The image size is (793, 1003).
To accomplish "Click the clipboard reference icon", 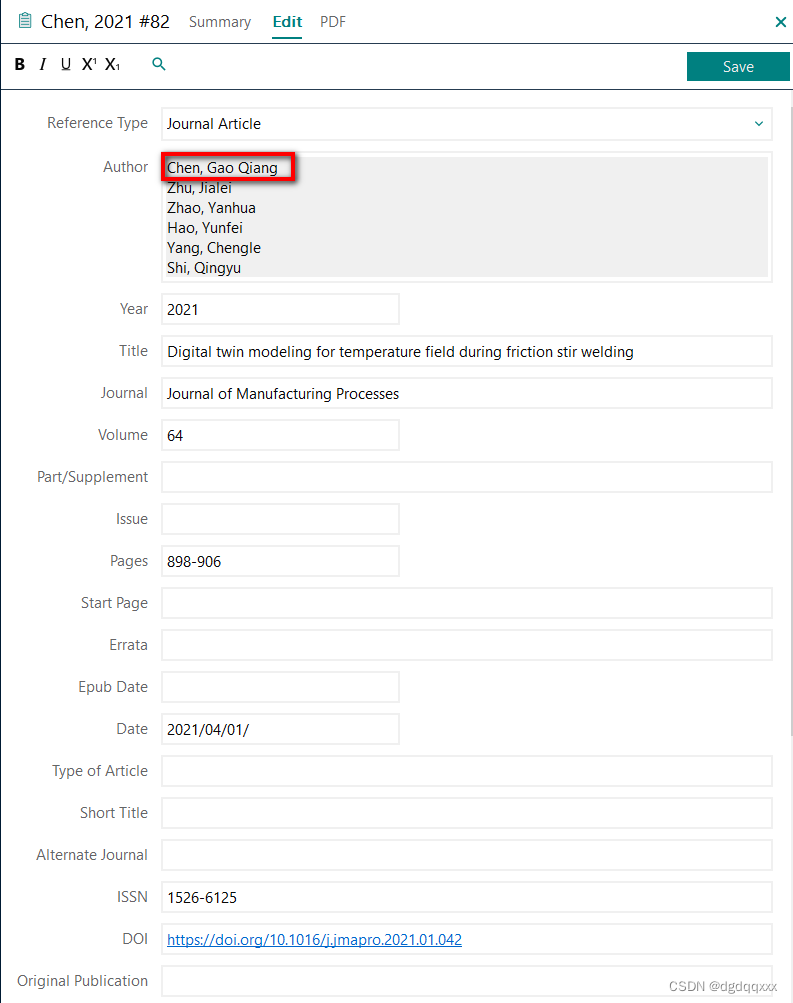I will pos(25,21).
